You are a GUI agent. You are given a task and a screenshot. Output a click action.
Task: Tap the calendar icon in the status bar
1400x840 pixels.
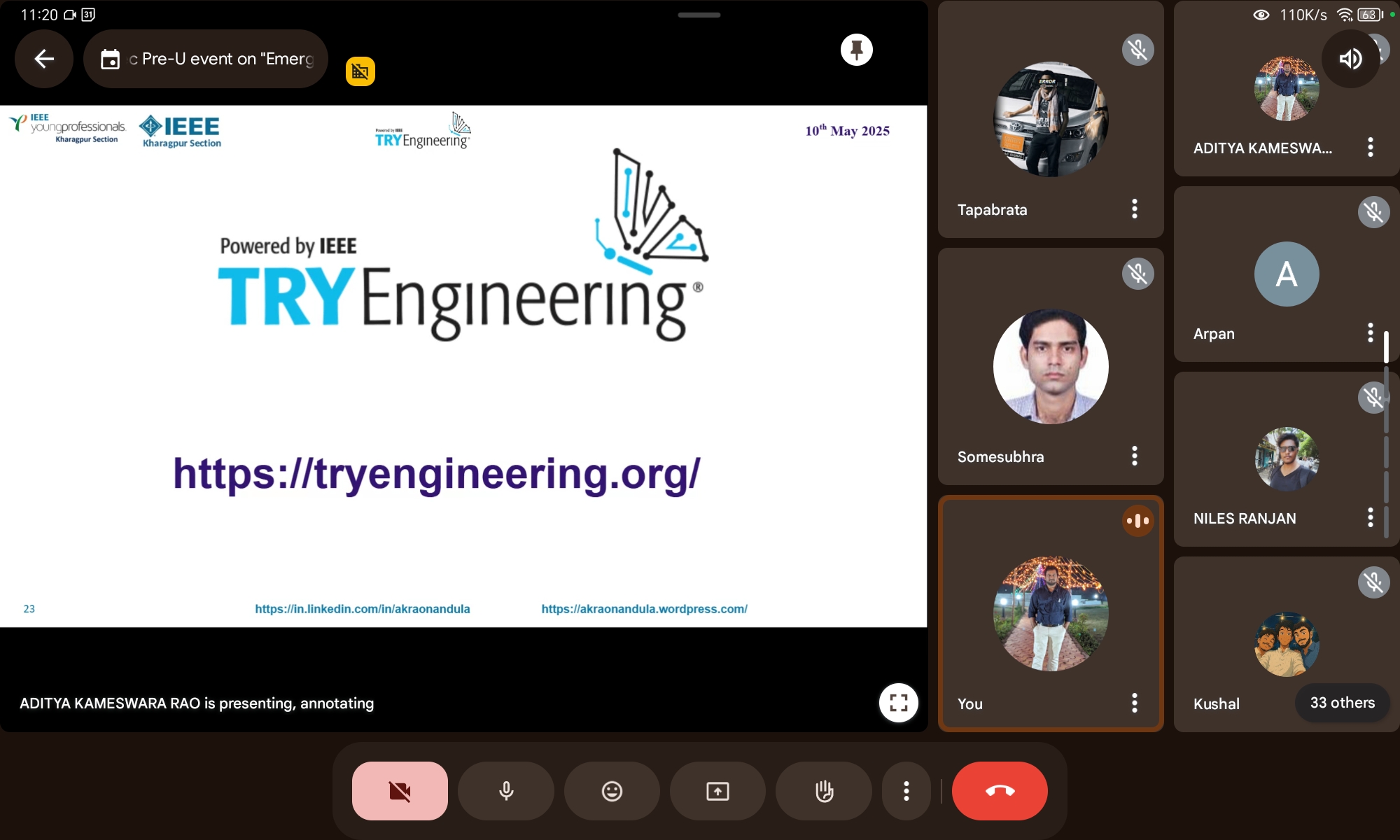(x=88, y=15)
